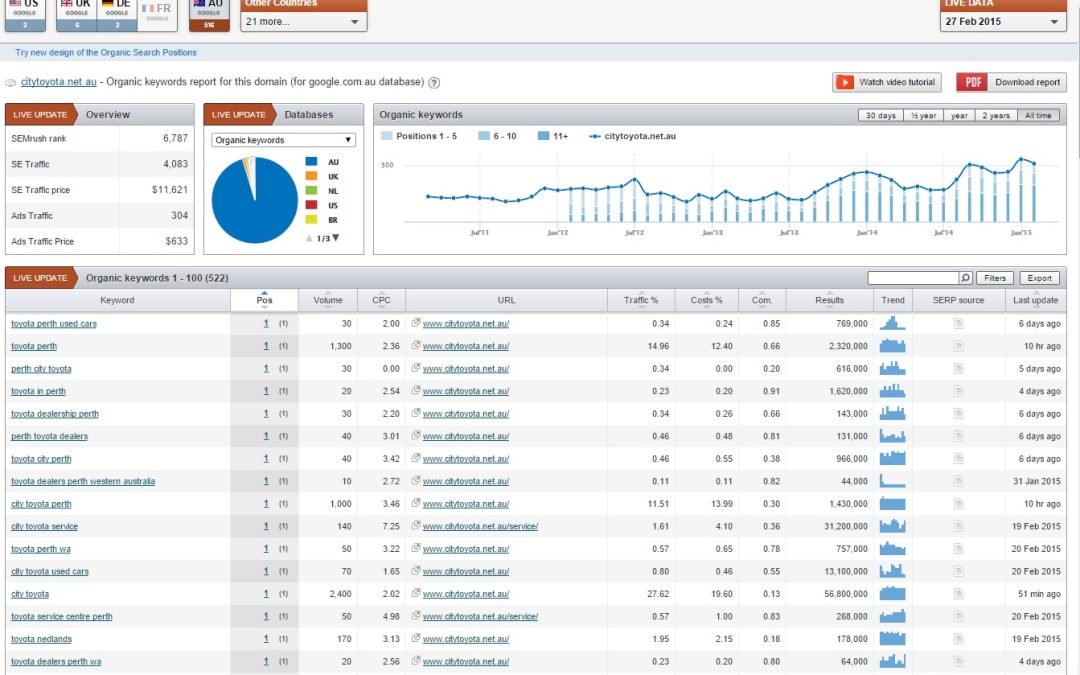Open keyword link city toyota service

tap(44, 526)
